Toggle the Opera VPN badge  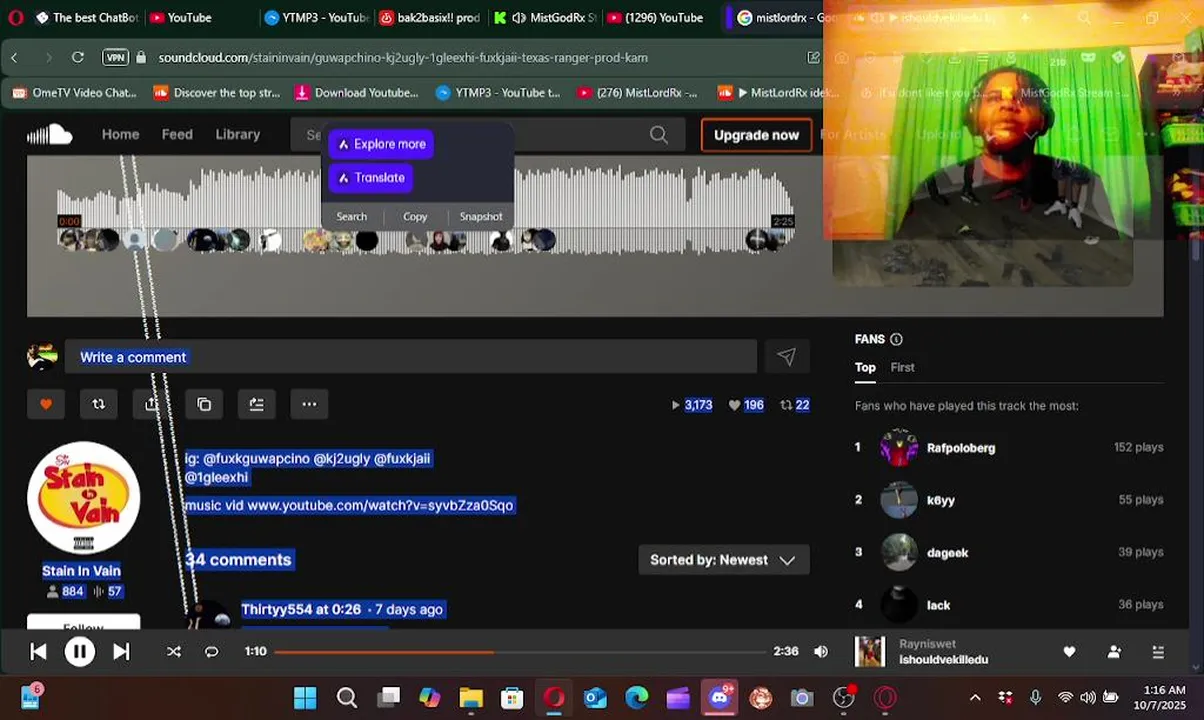pyautogui.click(x=116, y=58)
